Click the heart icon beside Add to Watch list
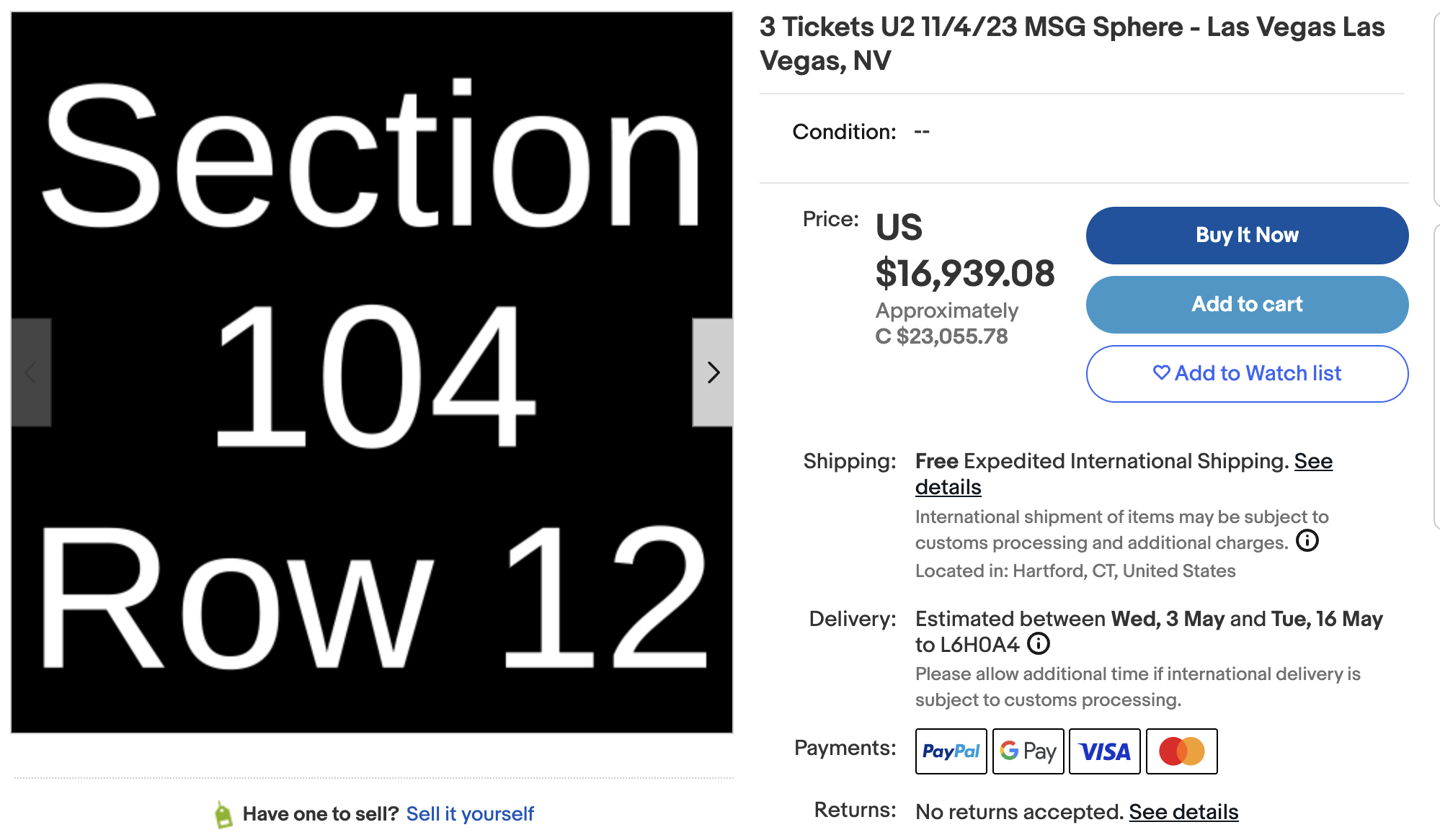 click(1161, 373)
